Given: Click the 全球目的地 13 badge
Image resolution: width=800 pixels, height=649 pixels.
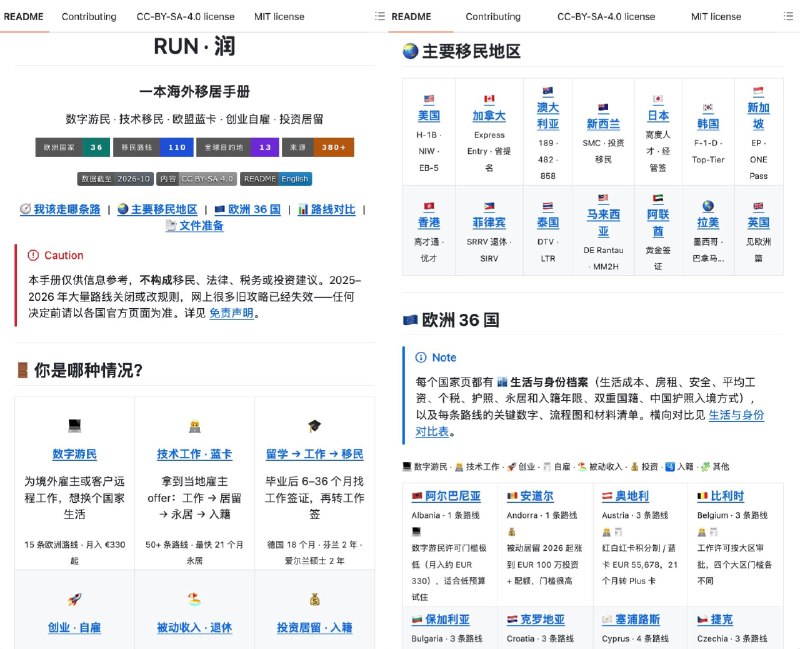Looking at the screenshot, I should (x=237, y=147).
